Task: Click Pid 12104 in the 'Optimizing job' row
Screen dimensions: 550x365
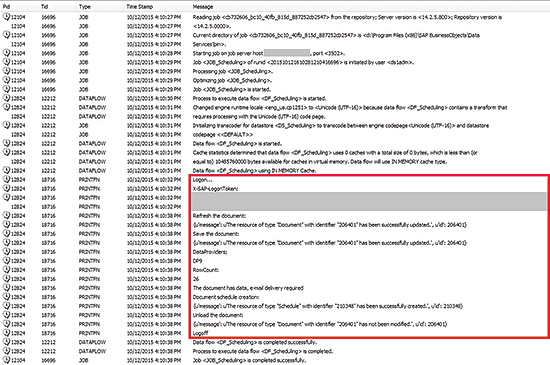Action: coord(18,80)
